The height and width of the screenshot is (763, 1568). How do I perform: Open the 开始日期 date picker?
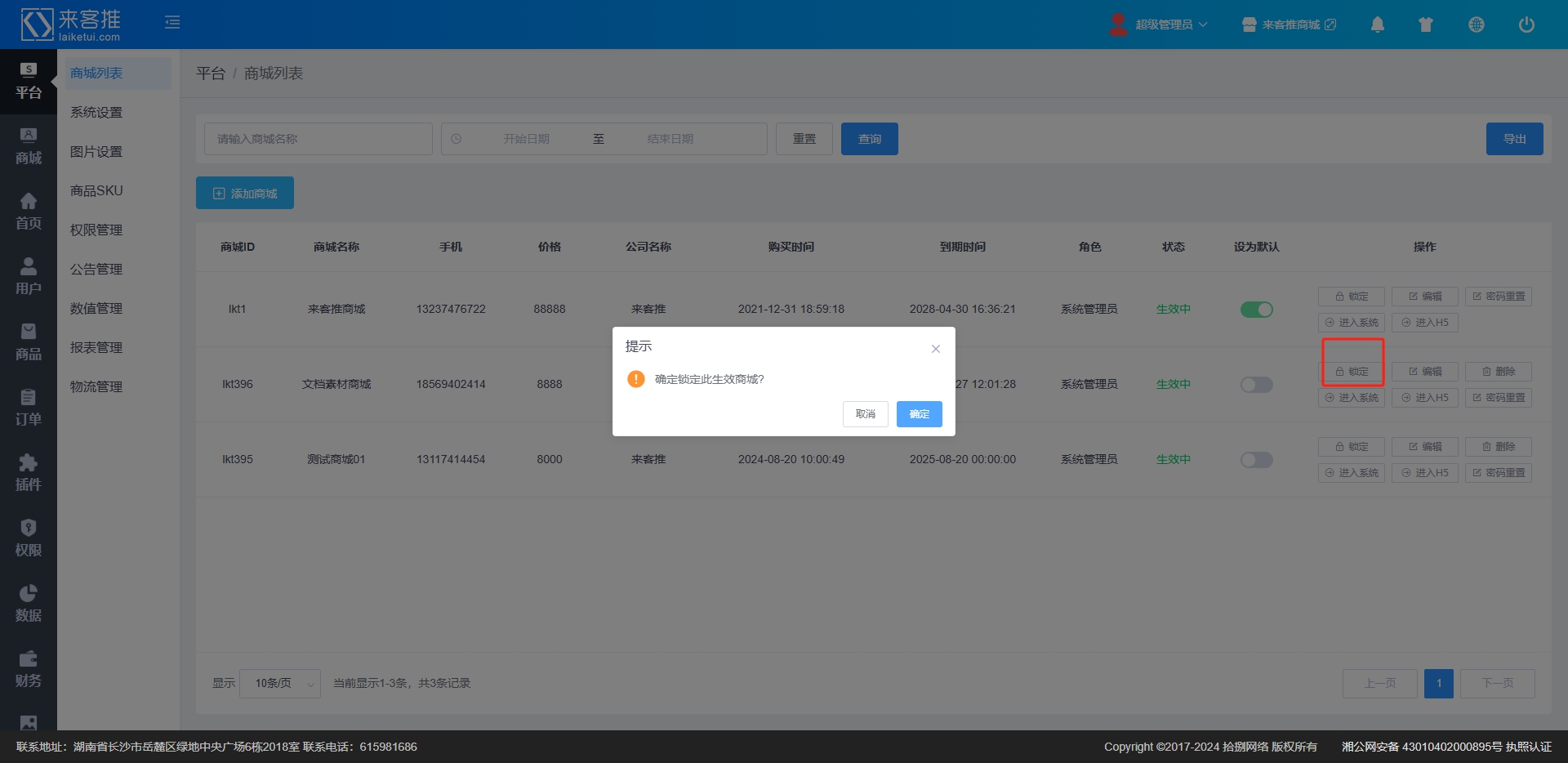[526, 139]
